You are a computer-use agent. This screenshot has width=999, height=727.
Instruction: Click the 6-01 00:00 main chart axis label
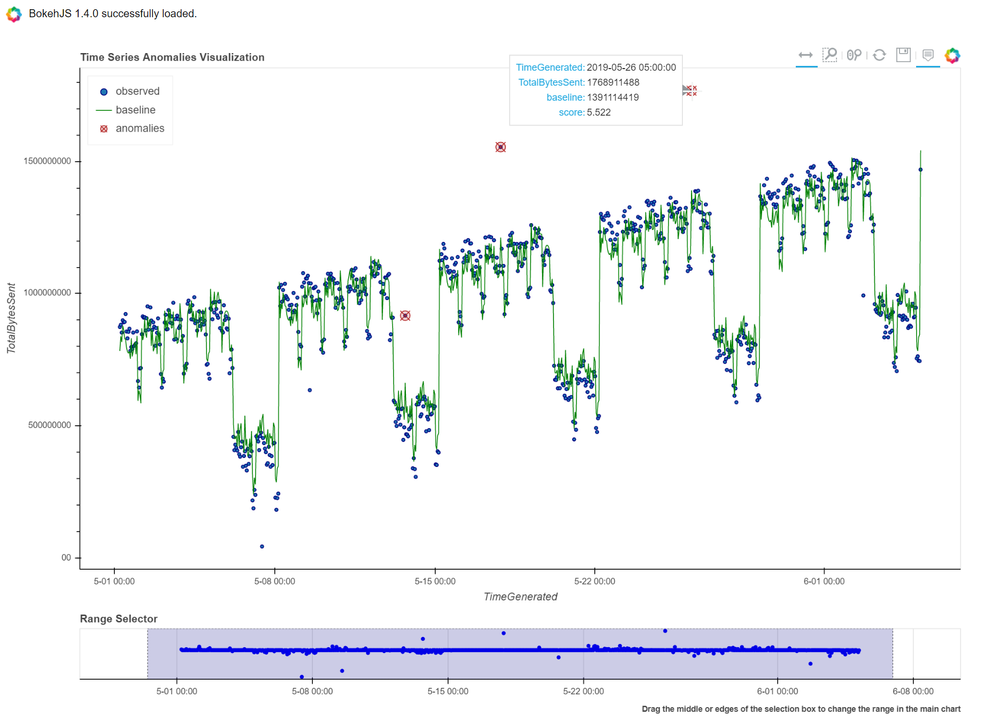824,581
